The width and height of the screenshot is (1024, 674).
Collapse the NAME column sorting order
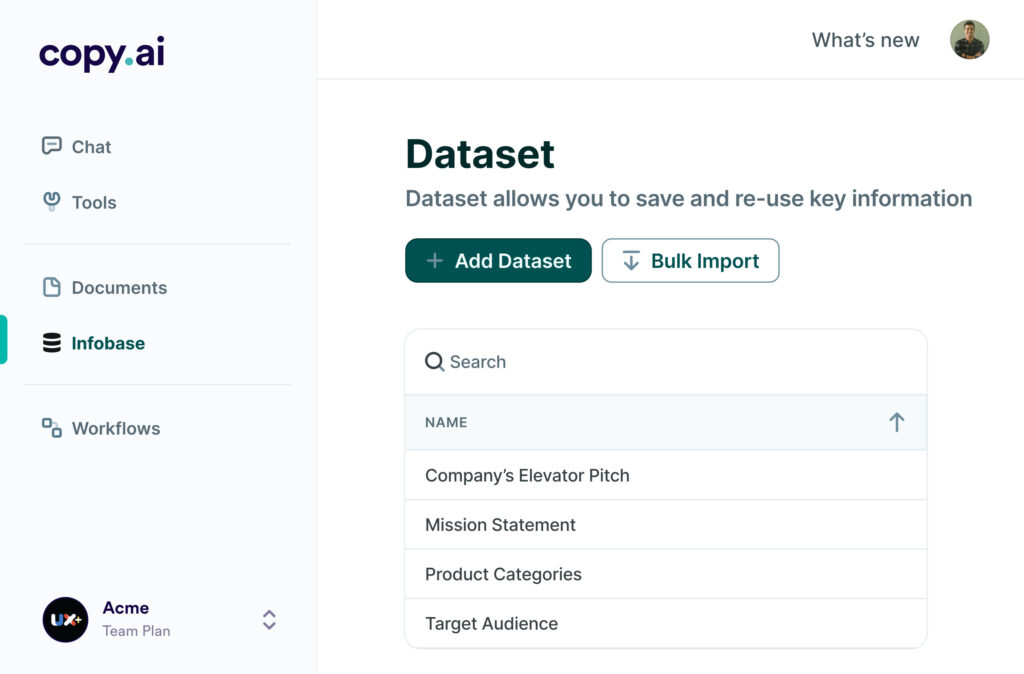coord(897,422)
